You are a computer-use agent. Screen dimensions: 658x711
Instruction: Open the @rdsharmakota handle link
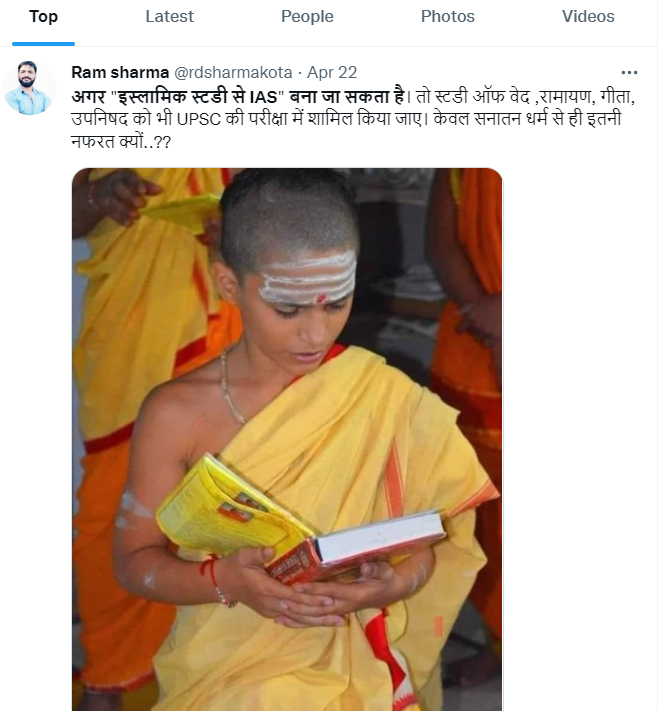(x=233, y=73)
